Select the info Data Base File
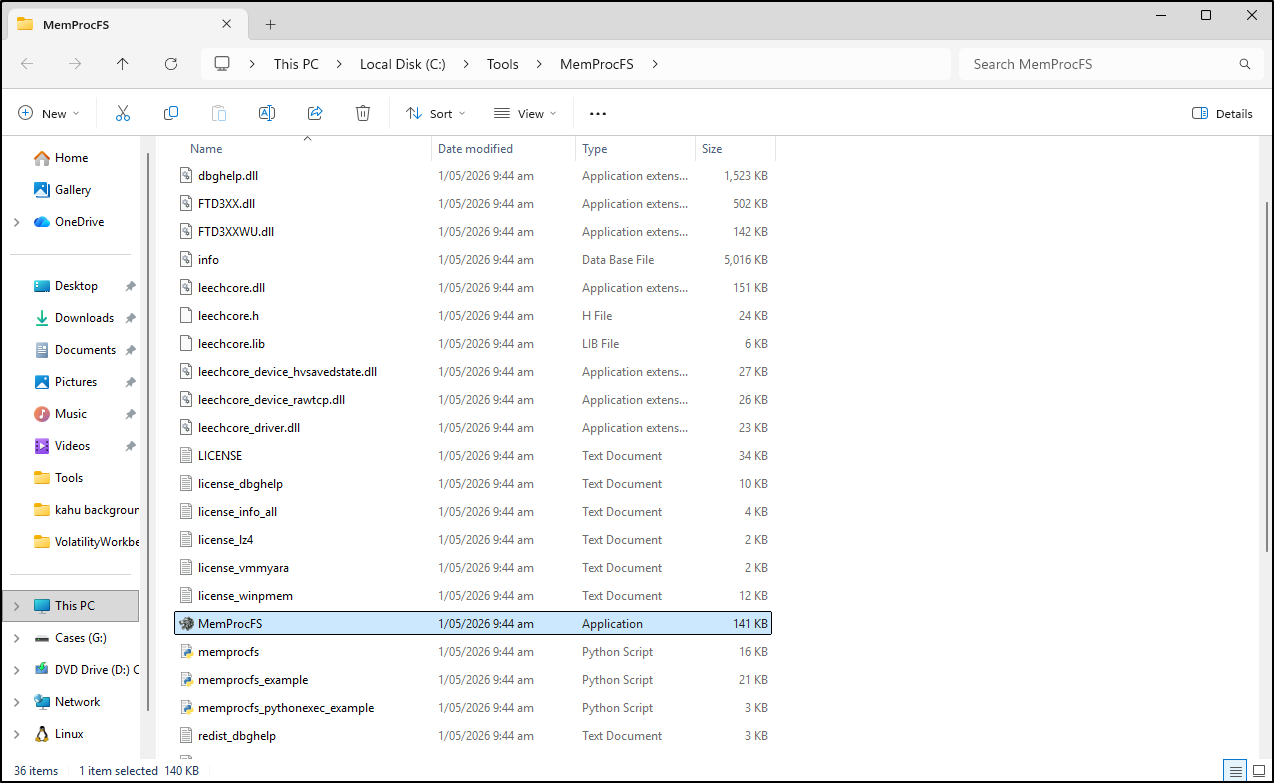This screenshot has width=1274, height=783. tap(473, 259)
